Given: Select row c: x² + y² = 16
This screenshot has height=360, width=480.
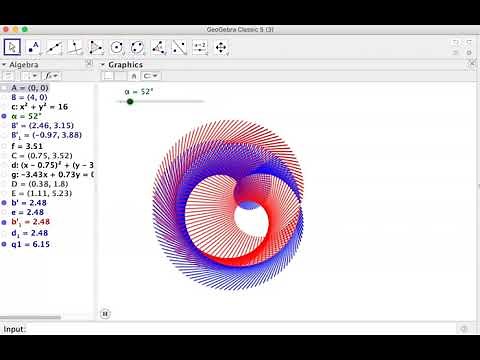Looking at the screenshot, I should tap(40, 107).
